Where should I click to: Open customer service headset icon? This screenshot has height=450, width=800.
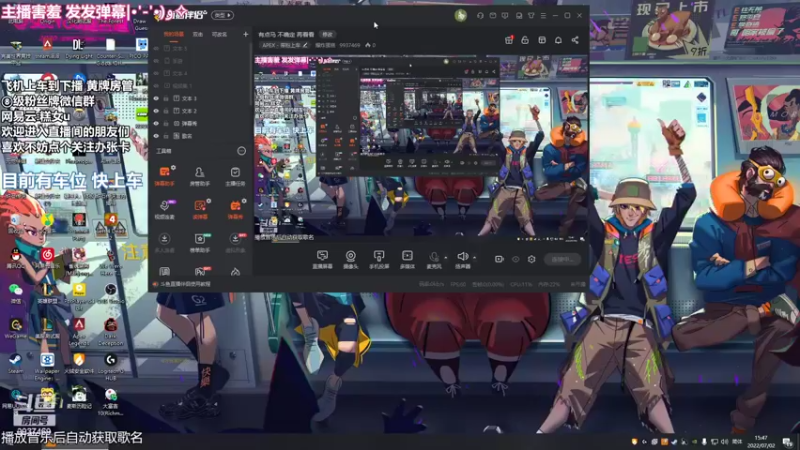[480, 16]
